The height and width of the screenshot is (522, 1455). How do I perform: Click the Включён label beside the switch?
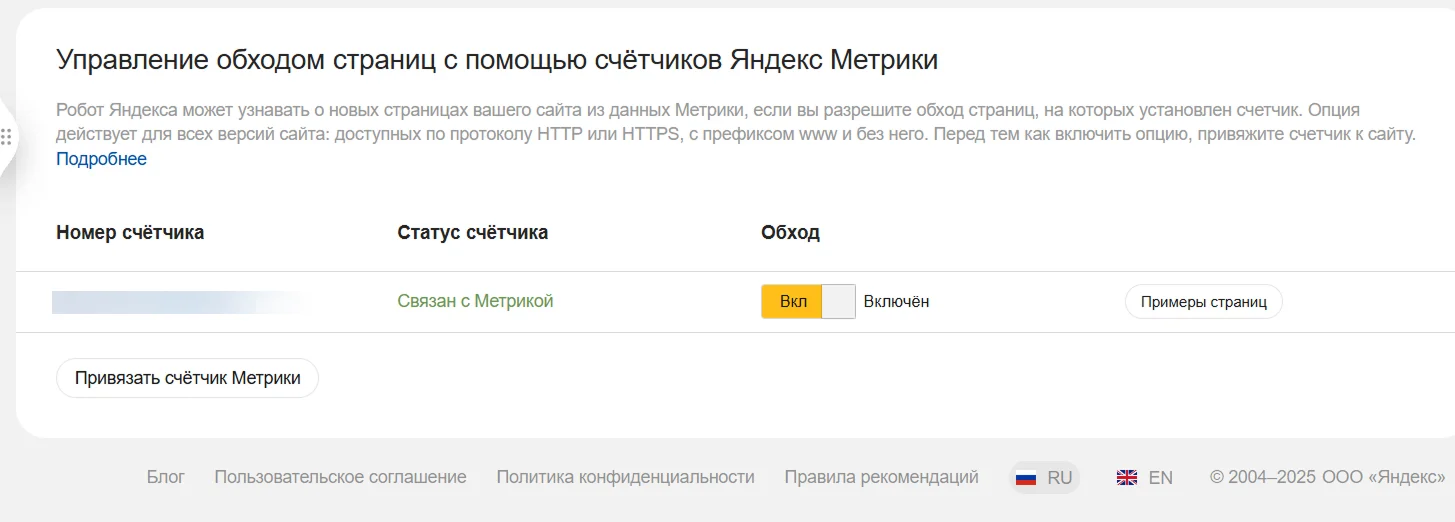pos(896,301)
